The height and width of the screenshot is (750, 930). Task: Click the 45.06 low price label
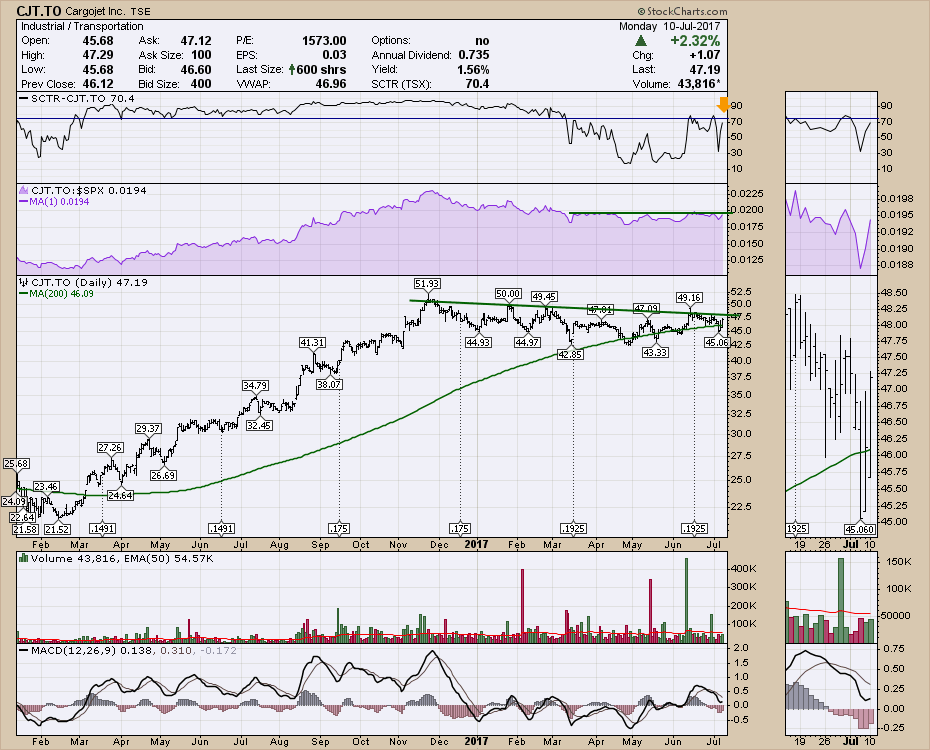click(x=716, y=342)
